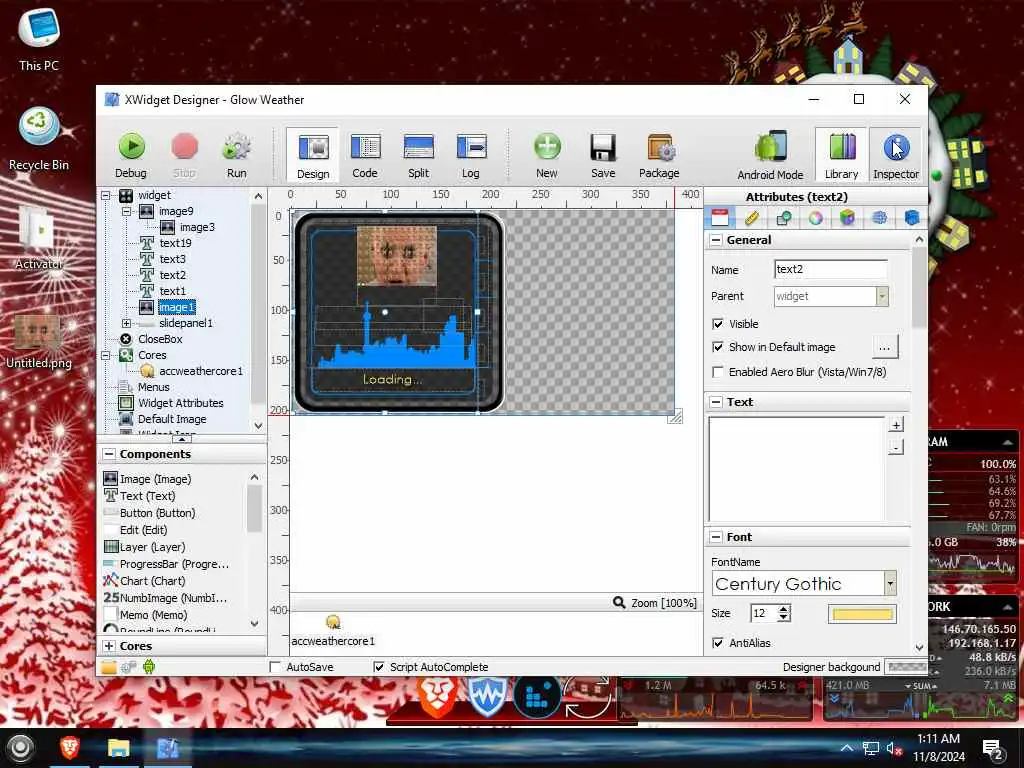Screen dimensions: 1024x768
Task: Select CloseBox in the widget tree
Action: tap(160, 339)
